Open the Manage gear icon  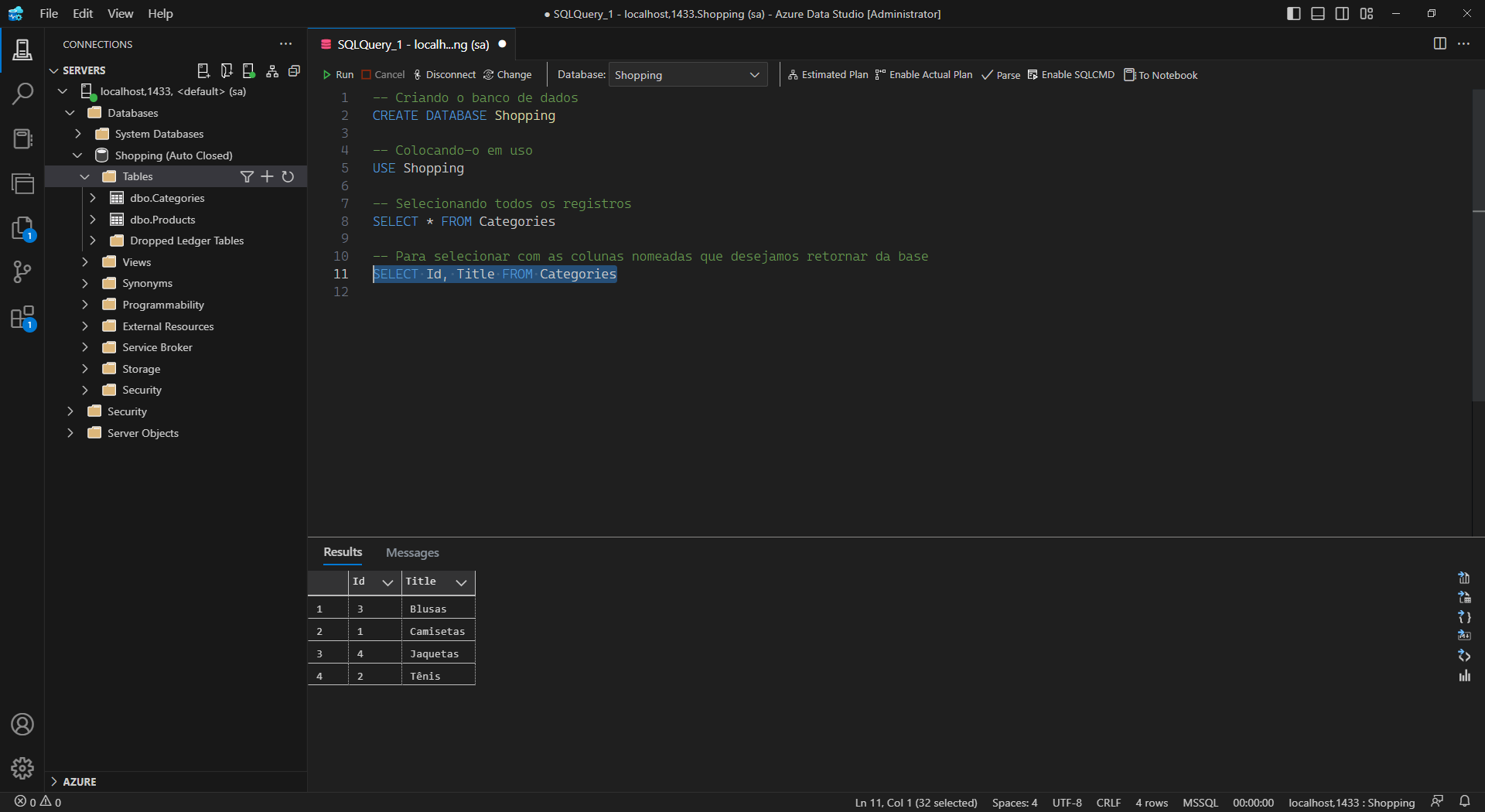pyautogui.click(x=22, y=768)
